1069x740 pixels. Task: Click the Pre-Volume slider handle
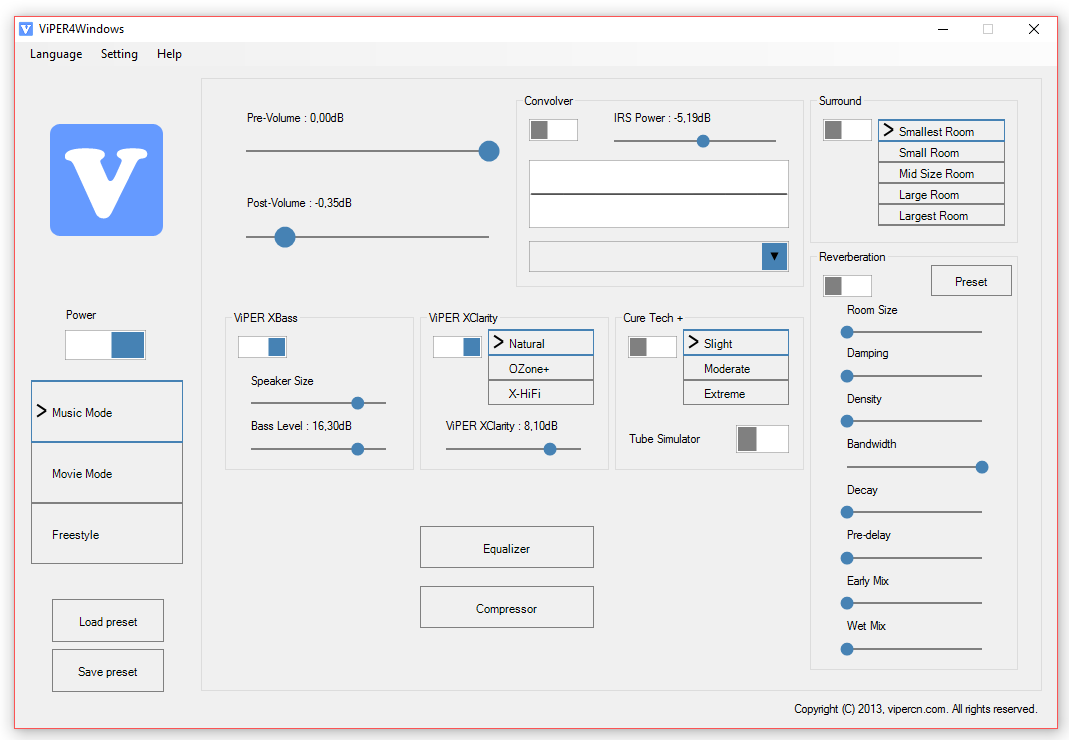(489, 151)
